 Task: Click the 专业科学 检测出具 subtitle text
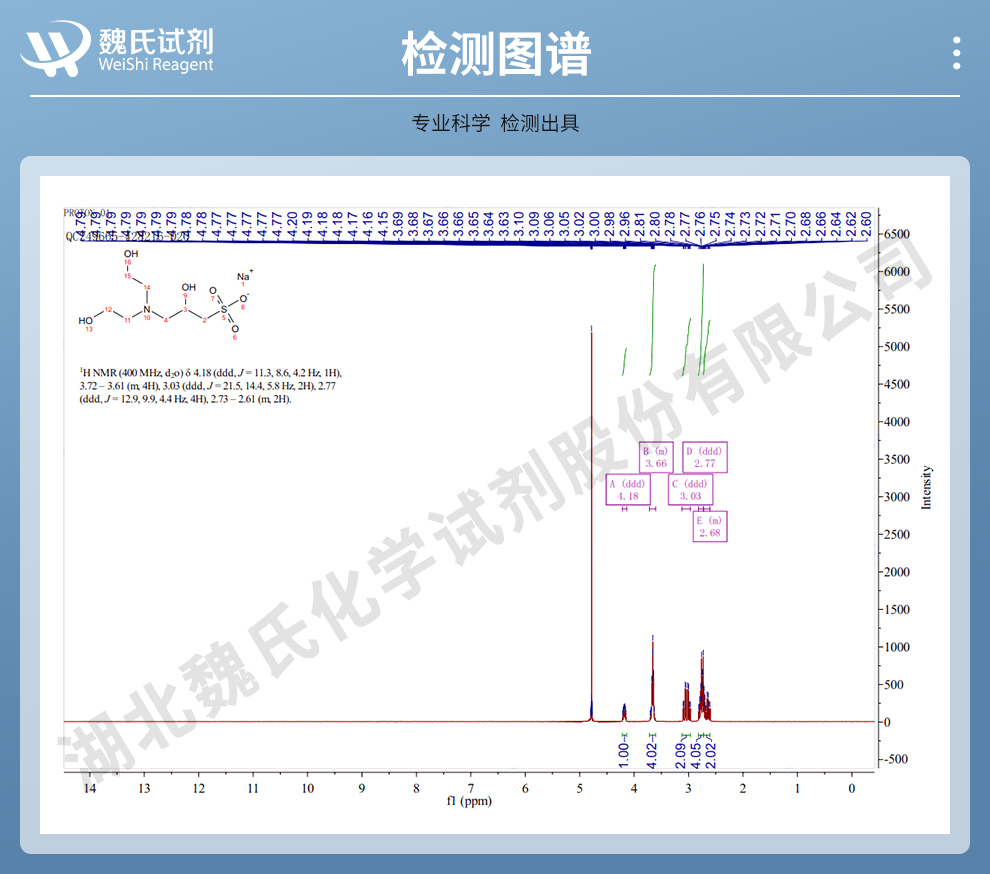[x=495, y=123]
